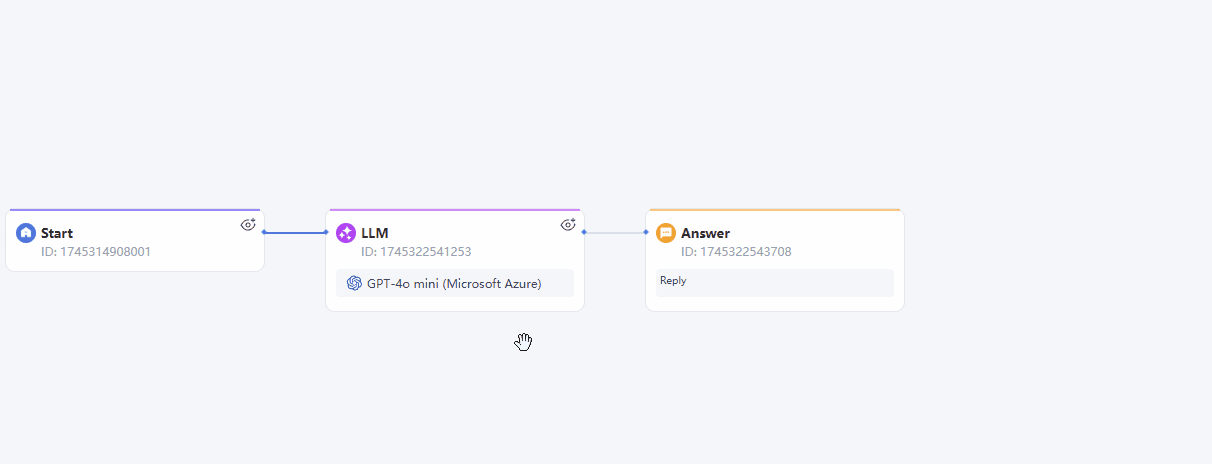Click the OpenAI logo beside GPT-4o mini

354,283
